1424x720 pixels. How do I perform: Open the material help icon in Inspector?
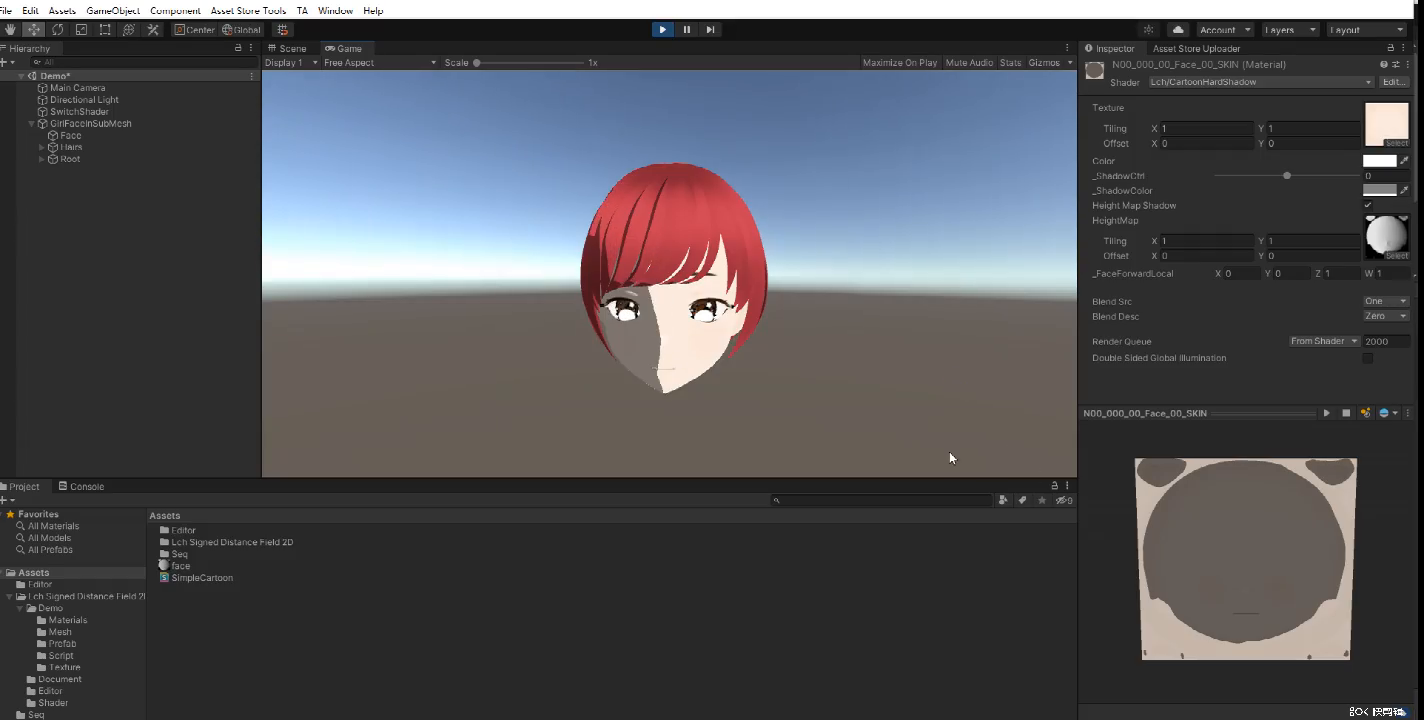click(1384, 64)
